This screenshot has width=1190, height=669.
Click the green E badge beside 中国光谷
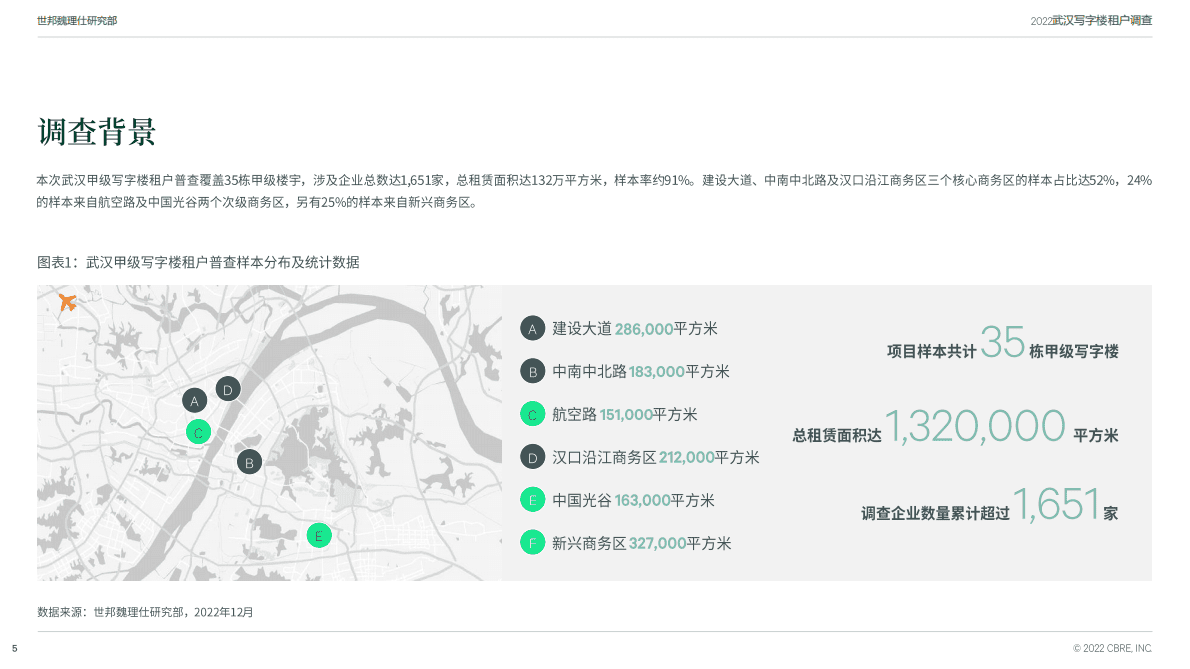click(532, 500)
